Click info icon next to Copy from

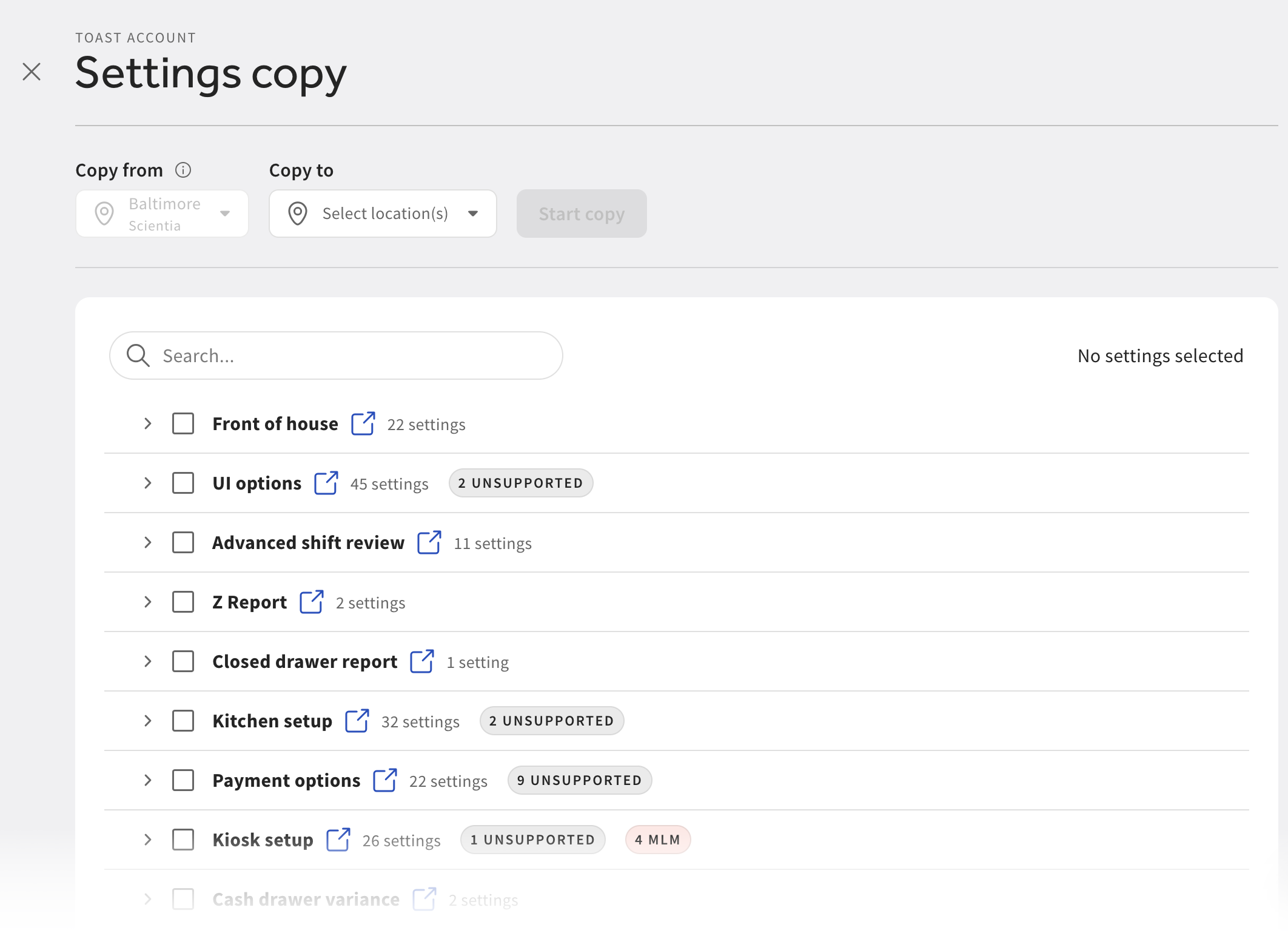[183, 170]
